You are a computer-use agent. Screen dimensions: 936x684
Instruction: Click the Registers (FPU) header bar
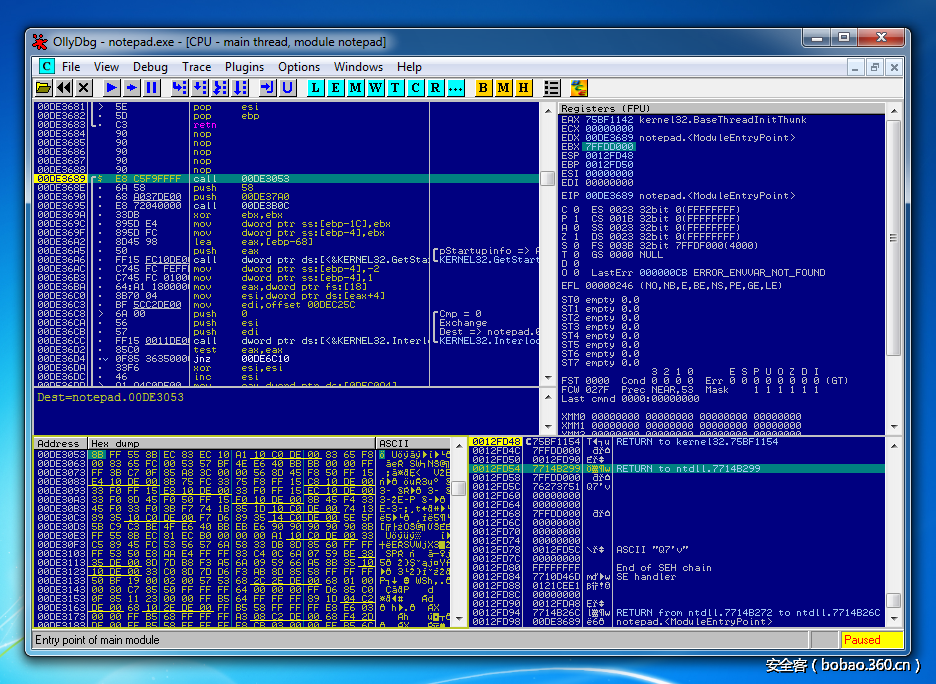tap(720, 108)
